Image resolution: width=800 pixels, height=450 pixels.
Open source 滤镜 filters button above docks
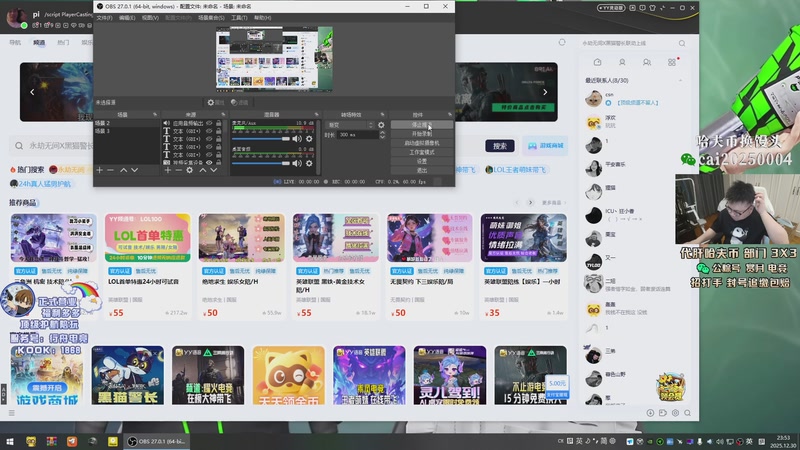click(x=239, y=103)
